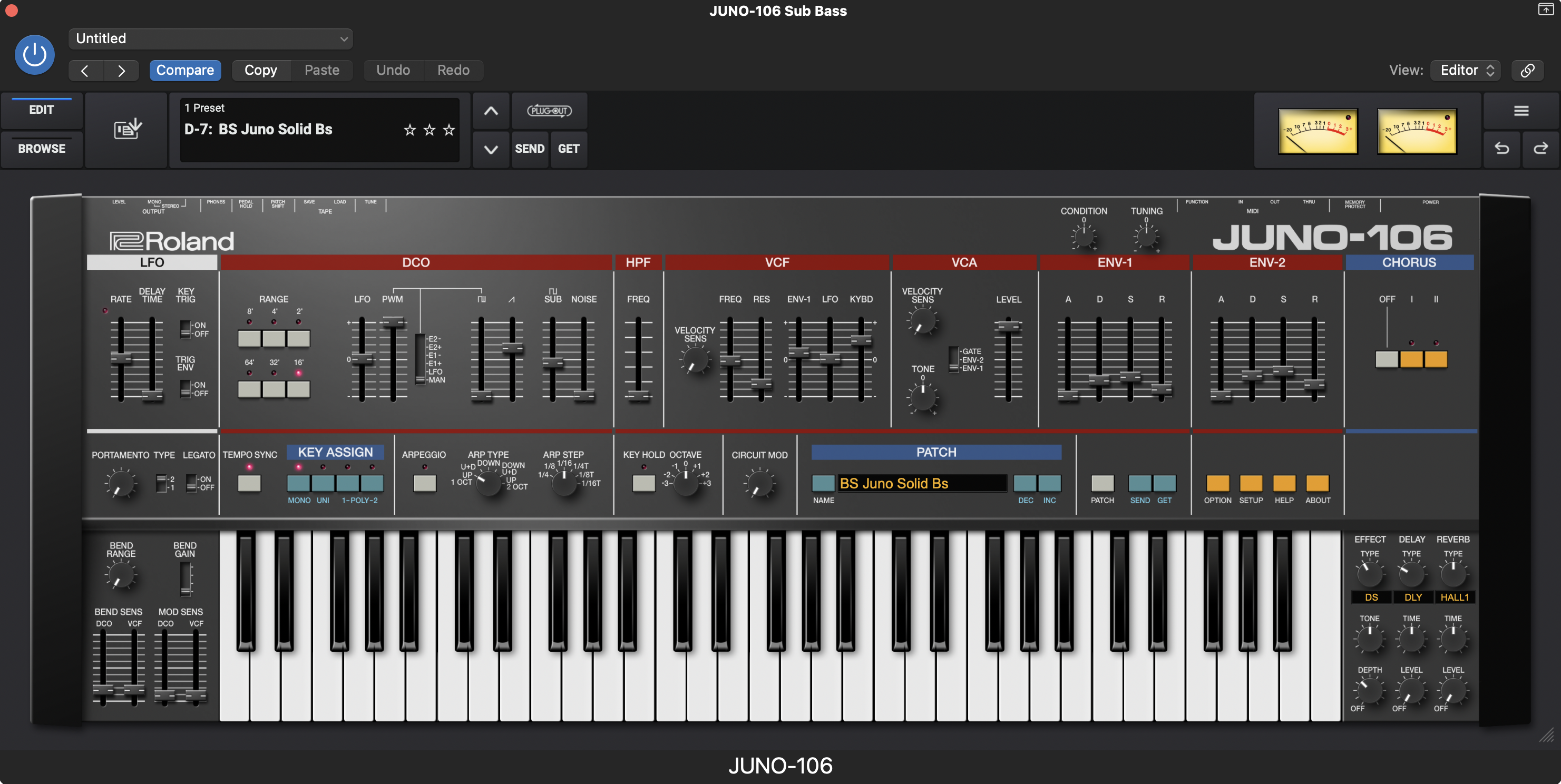The height and width of the screenshot is (784, 1561).
Task: Select the MONO key assign button
Action: (298, 483)
